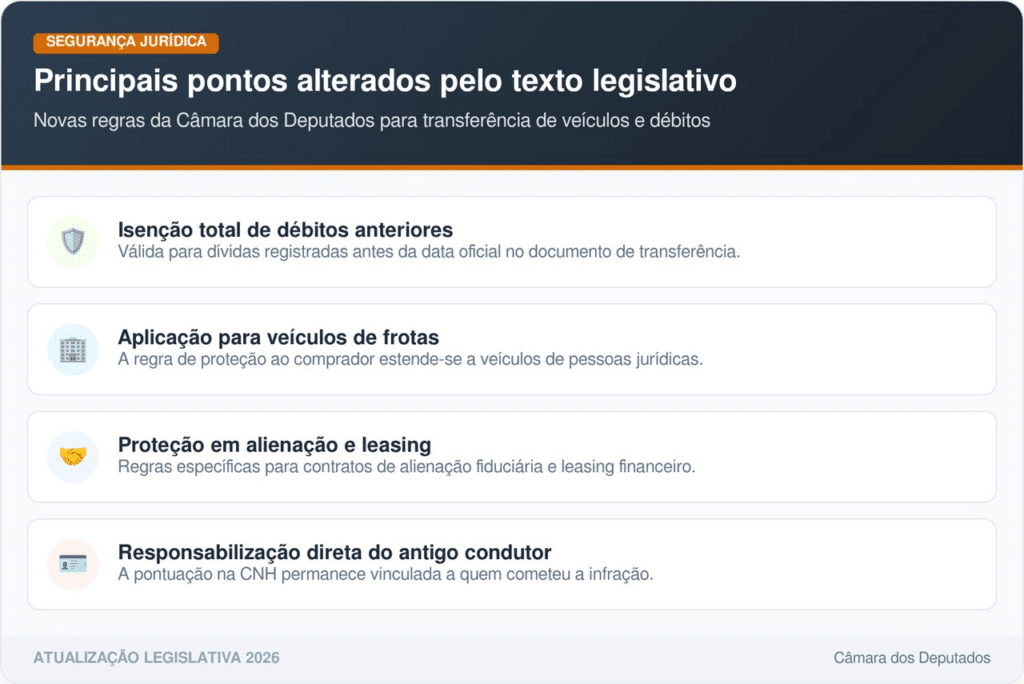Select the card Isenção total de débitos anteriores
Viewport: 1024px width, 684px height.
[x=512, y=241]
